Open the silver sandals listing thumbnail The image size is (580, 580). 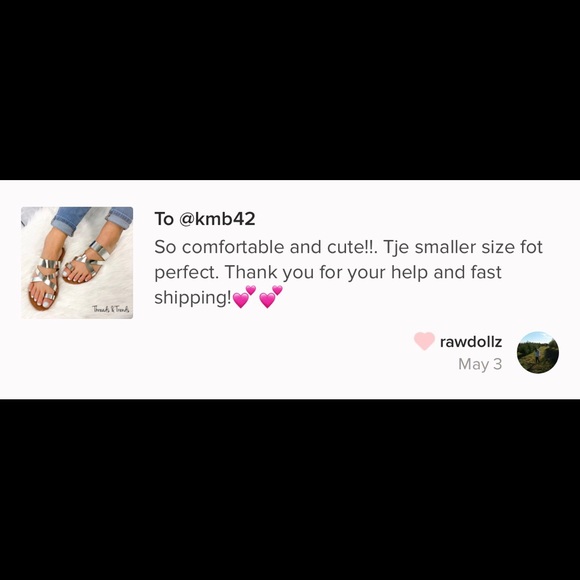click(77, 263)
